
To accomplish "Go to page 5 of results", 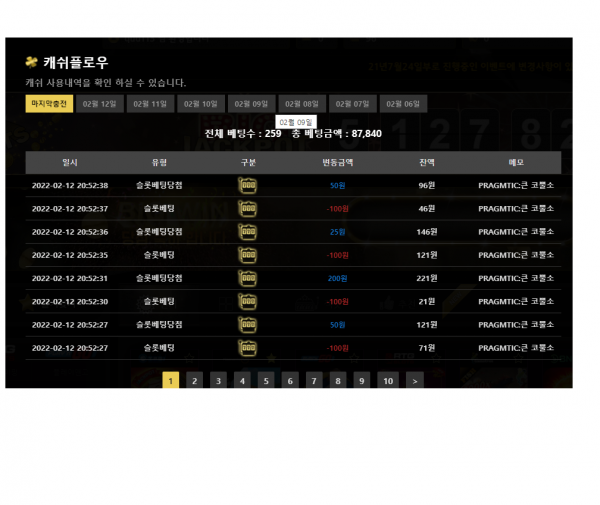I will pos(266,380).
